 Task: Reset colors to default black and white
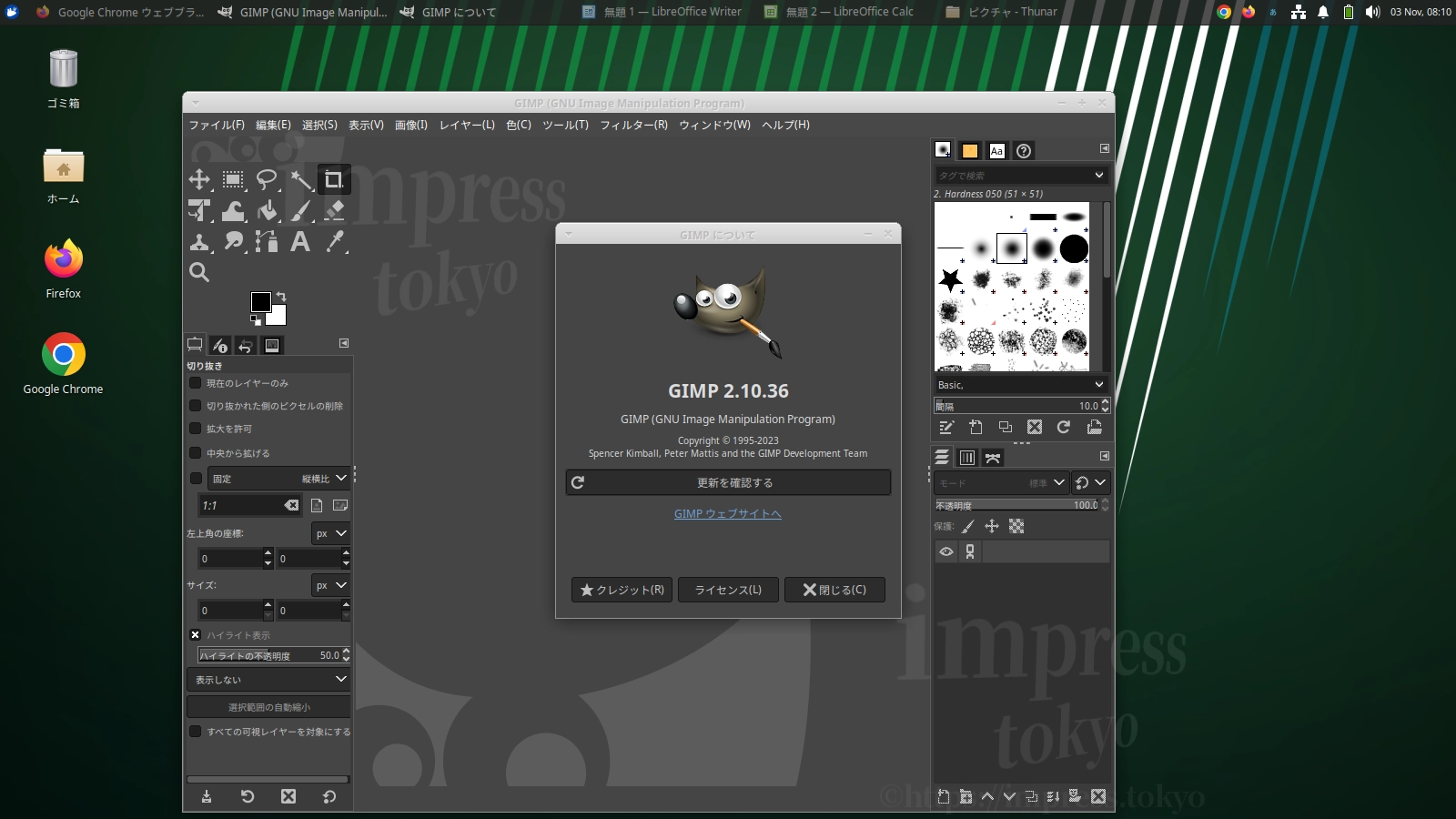coord(257,320)
